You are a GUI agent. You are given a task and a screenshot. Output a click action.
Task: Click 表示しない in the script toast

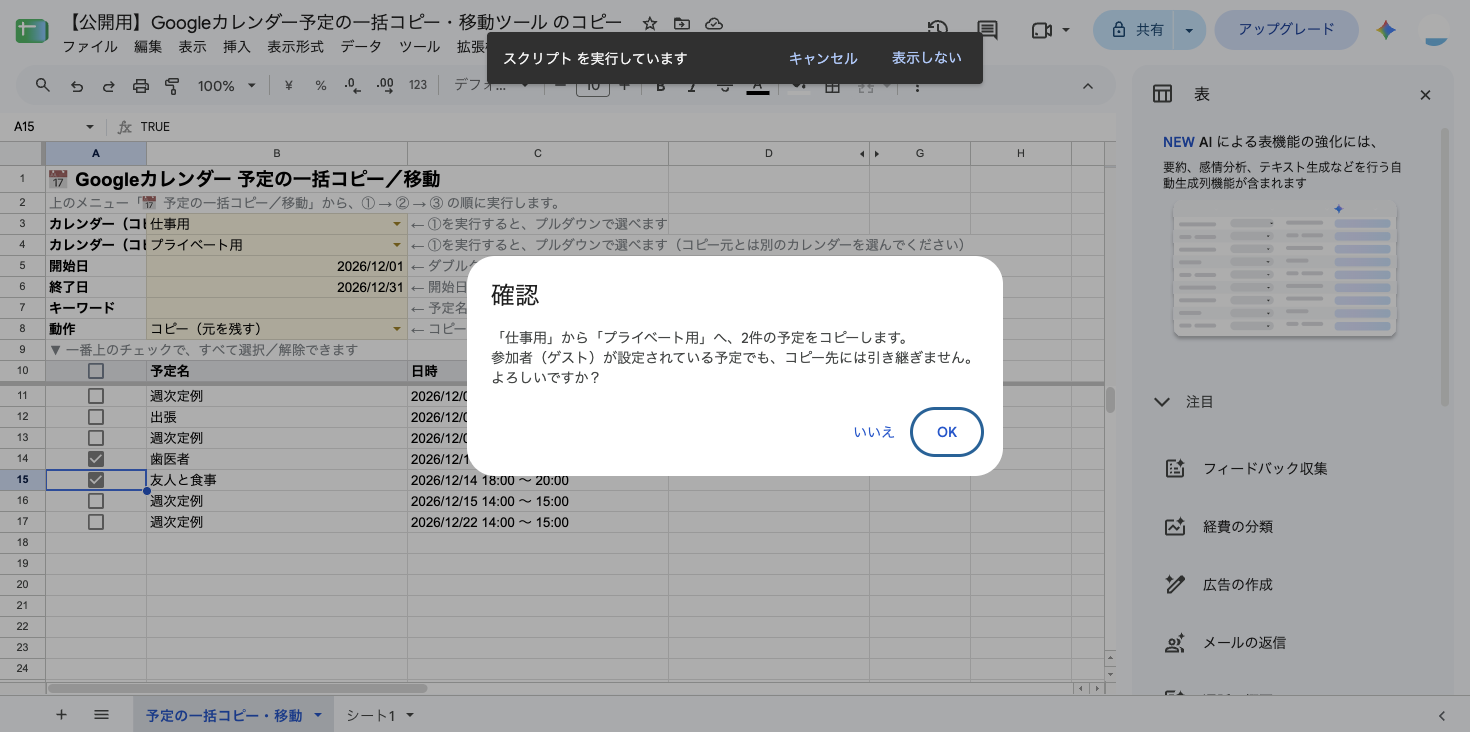927,58
